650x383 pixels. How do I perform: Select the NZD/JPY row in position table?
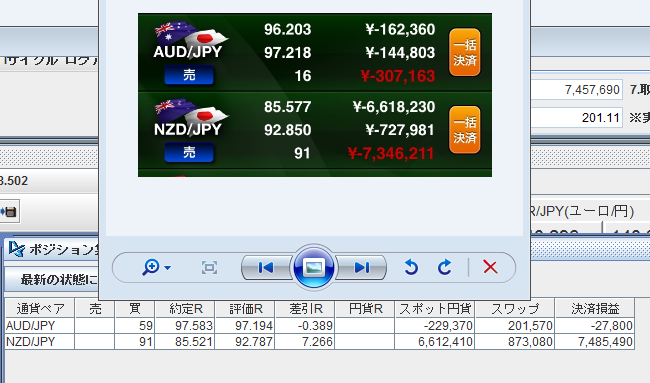tap(320, 342)
